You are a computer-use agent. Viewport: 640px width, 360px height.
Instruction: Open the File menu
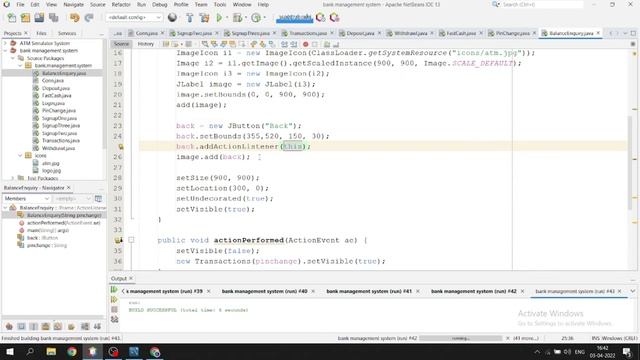[20, 4]
